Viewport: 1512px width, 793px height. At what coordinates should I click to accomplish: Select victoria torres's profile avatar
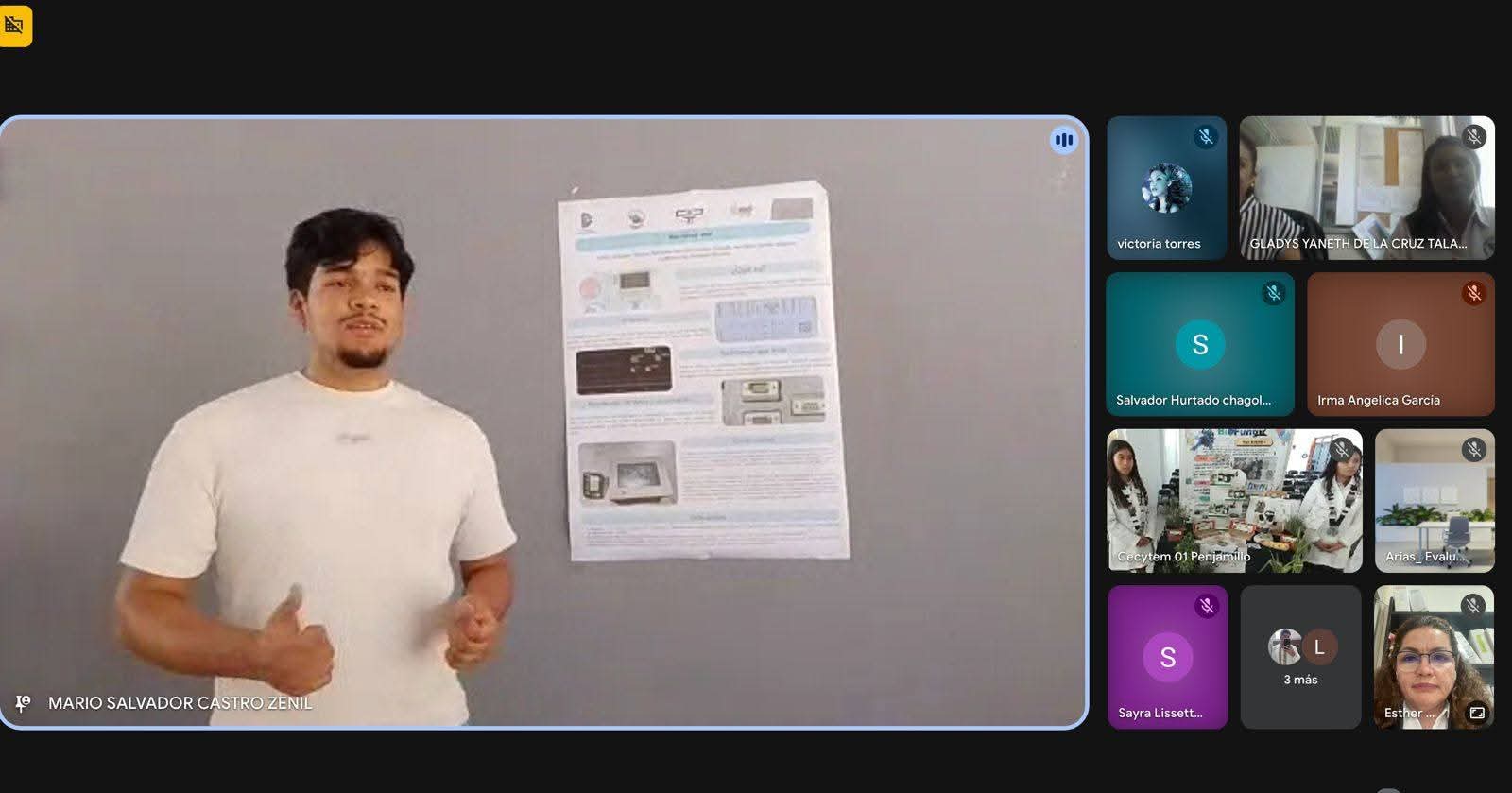pos(1166,186)
